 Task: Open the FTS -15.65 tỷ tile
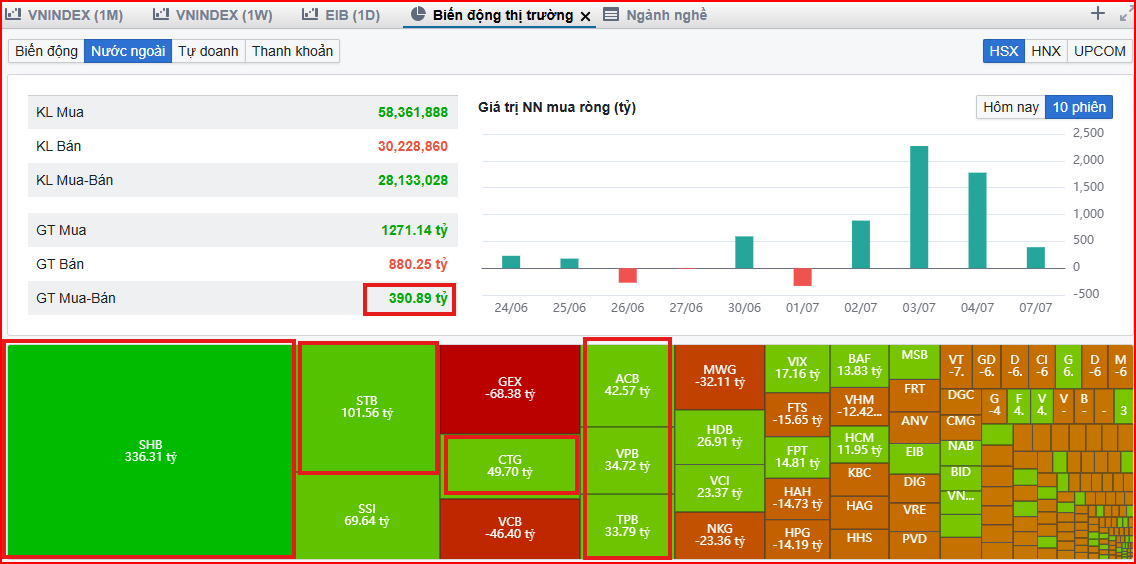(x=796, y=414)
